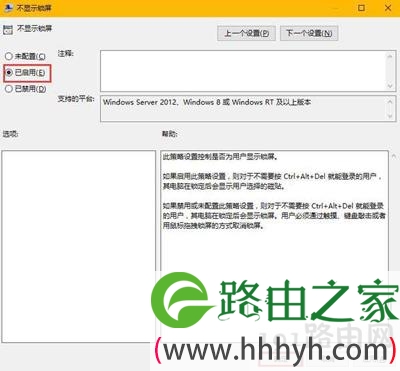Maximize the policy setting window
Screen dimensions: 400x371
point(361,8)
